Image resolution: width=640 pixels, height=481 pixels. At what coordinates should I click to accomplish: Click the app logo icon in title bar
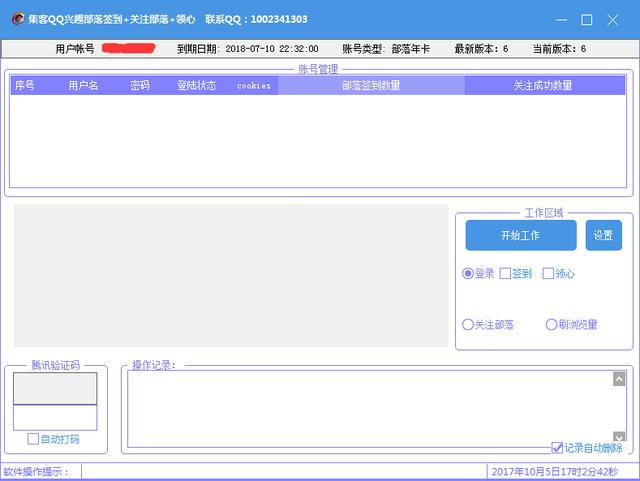pyautogui.click(x=17, y=19)
